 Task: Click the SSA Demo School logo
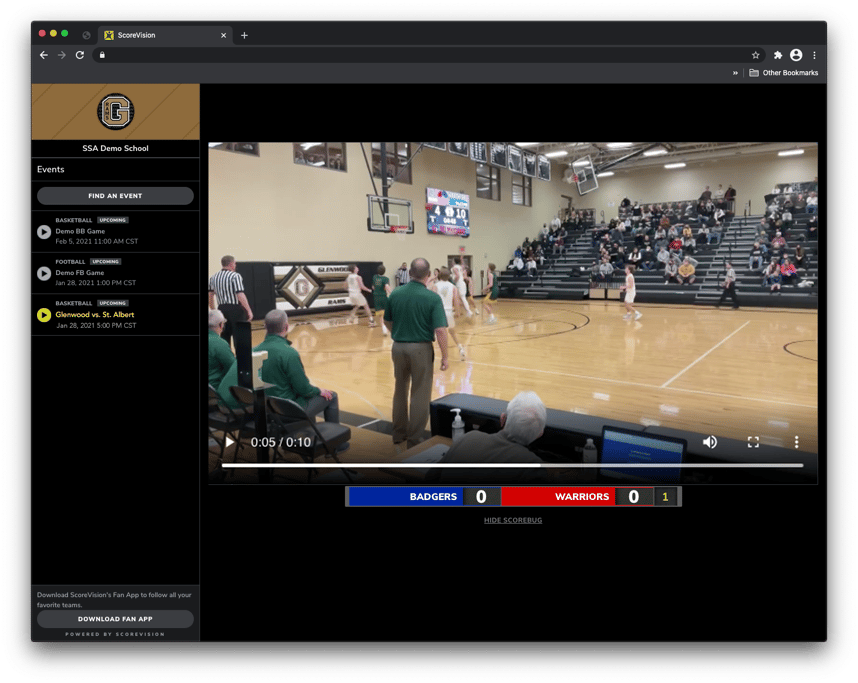114,110
